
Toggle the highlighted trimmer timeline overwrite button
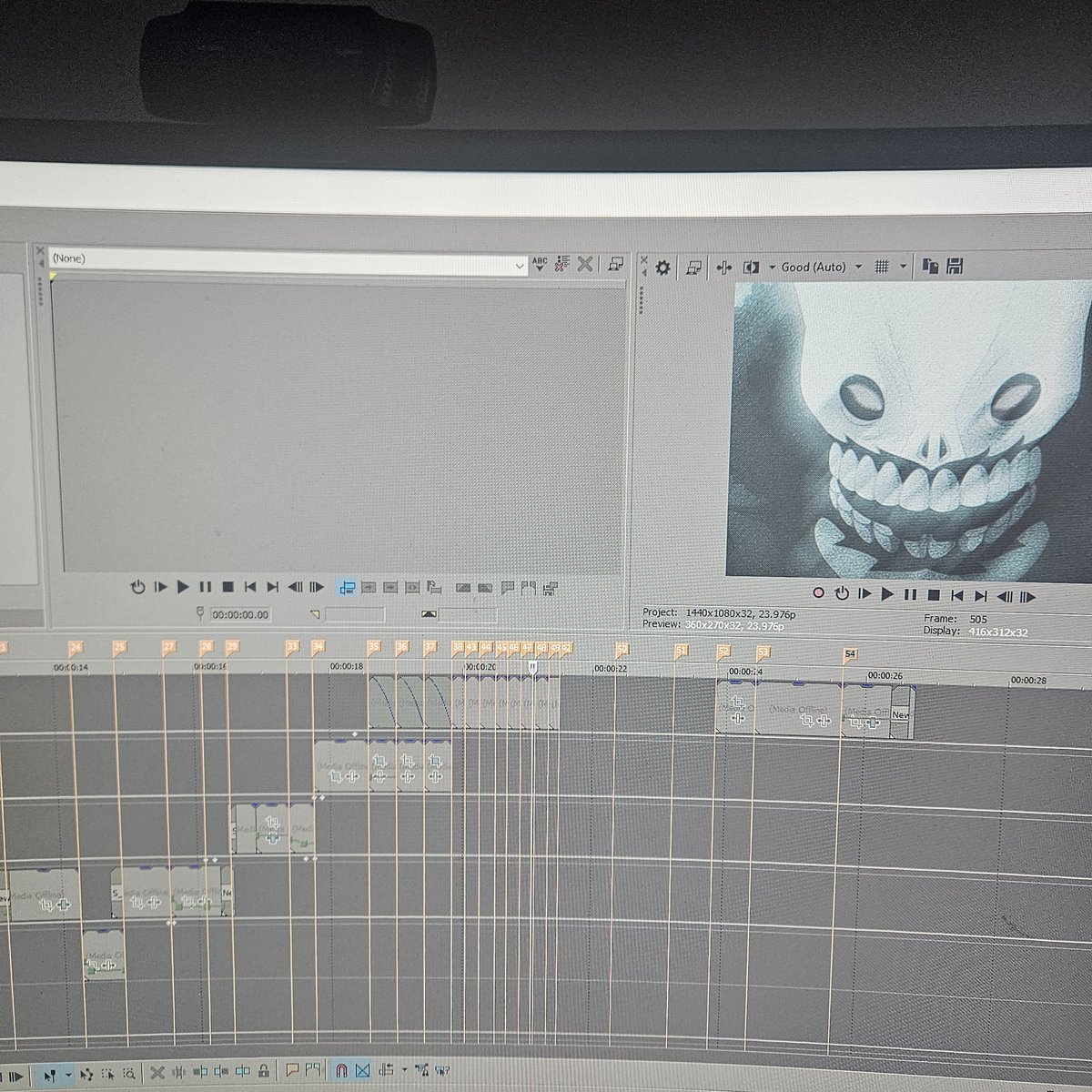[347, 588]
